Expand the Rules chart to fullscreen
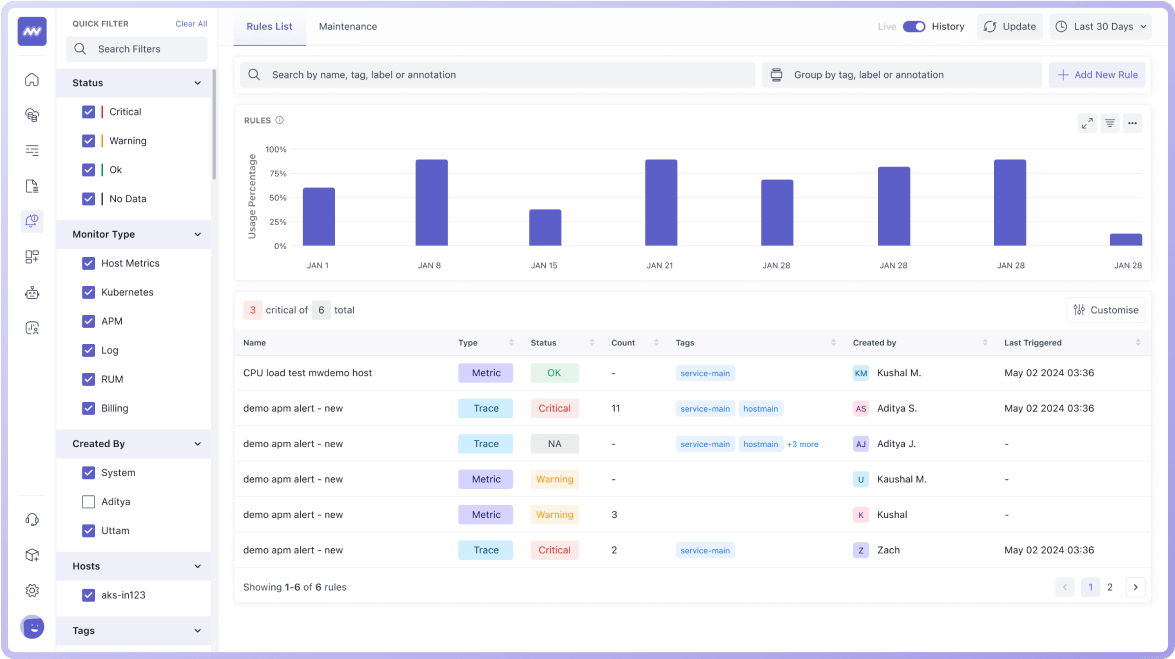The height and width of the screenshot is (659, 1175). point(1087,123)
